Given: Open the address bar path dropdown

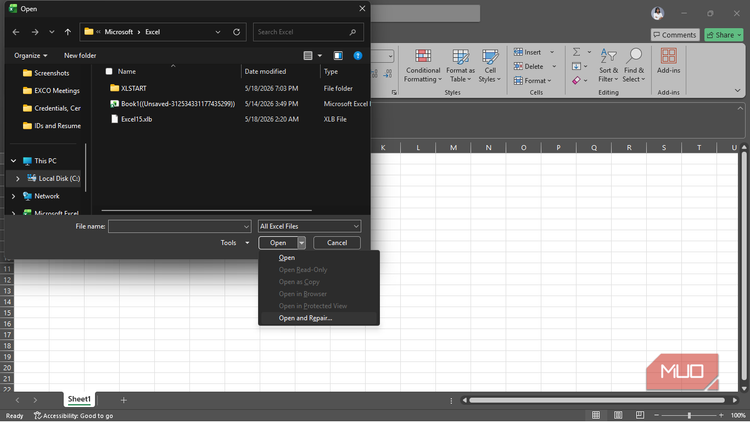Looking at the screenshot, I should [218, 32].
